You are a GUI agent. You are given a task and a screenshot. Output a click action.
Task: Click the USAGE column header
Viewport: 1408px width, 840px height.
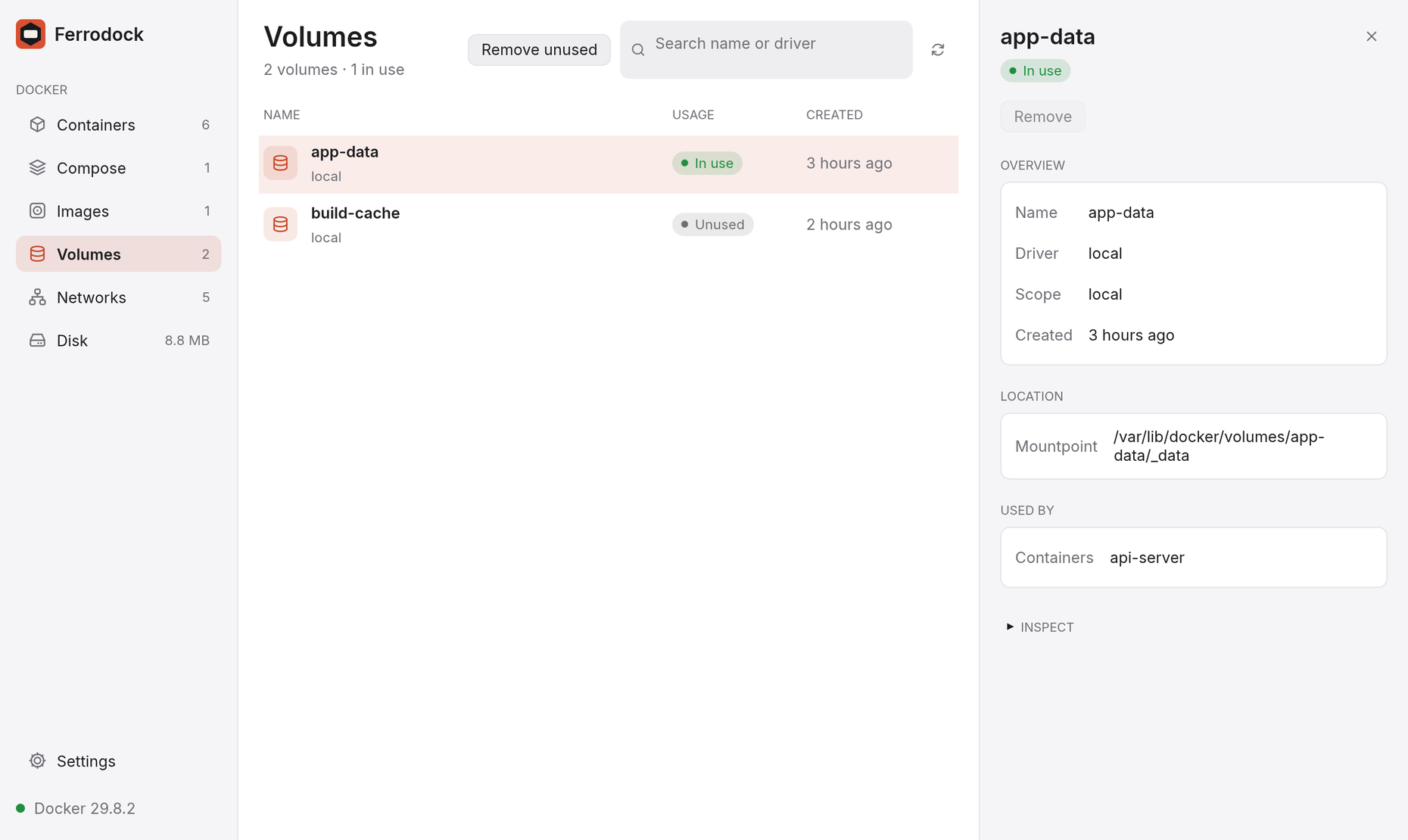693,114
